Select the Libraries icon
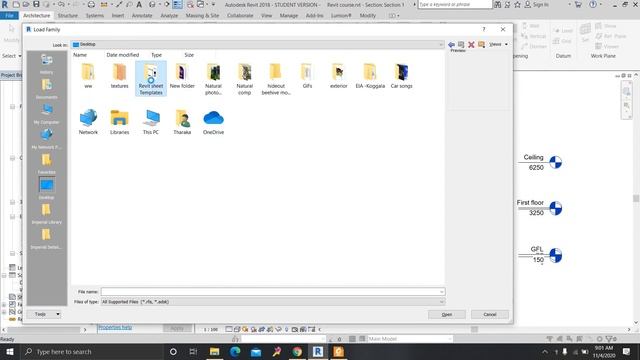 point(119,122)
